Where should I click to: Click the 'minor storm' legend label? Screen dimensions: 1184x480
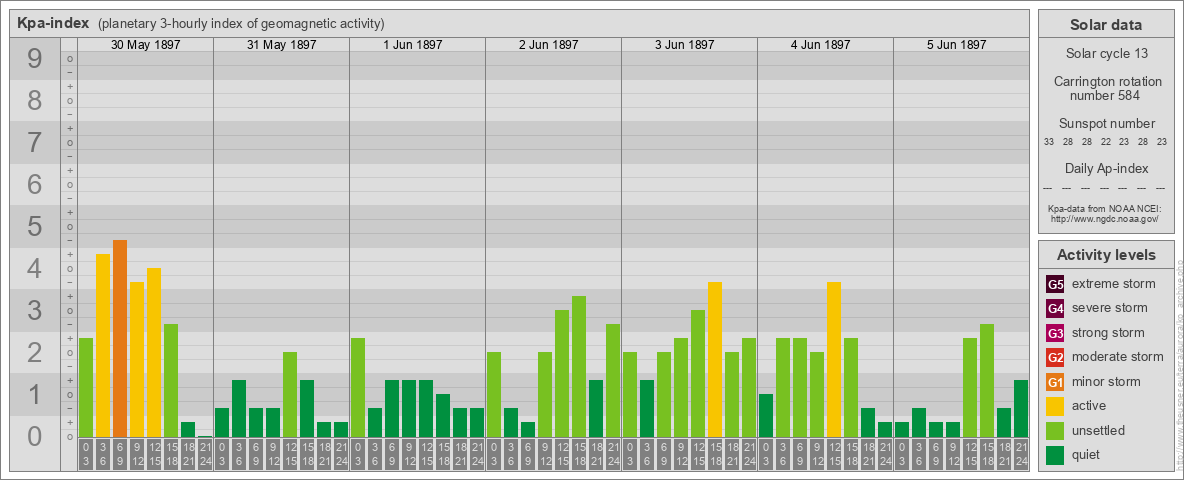(x=1106, y=381)
